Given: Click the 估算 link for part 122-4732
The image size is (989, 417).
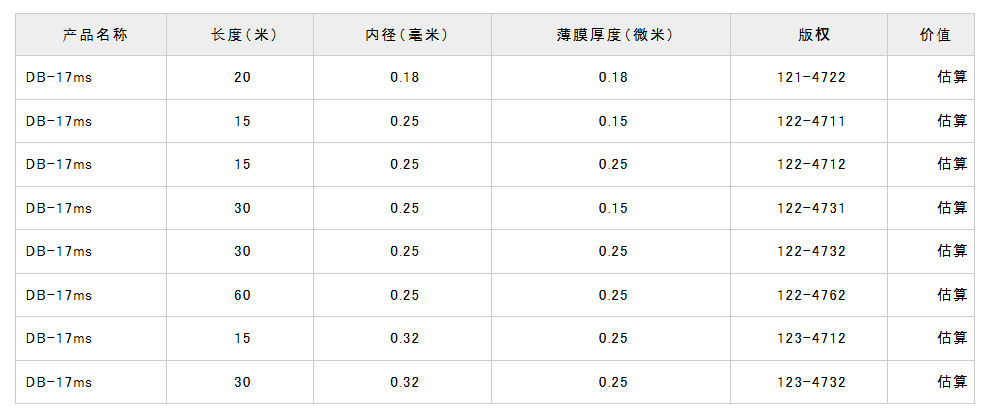Looking at the screenshot, I should pos(952,251).
